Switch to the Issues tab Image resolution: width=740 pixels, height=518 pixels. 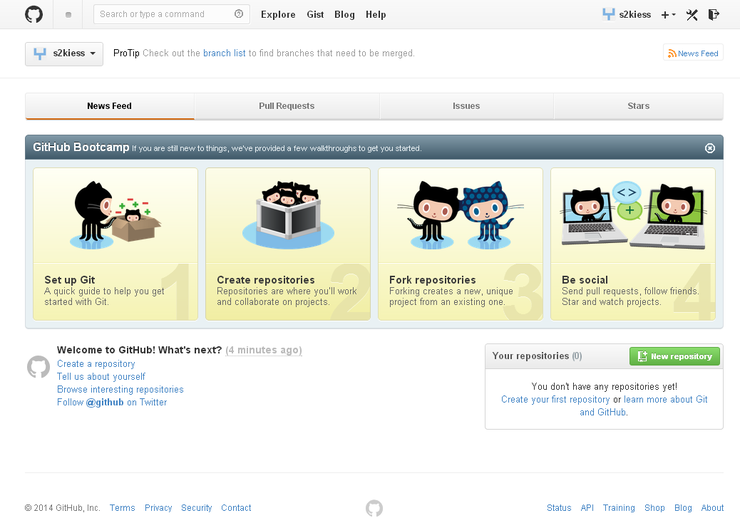(466, 106)
